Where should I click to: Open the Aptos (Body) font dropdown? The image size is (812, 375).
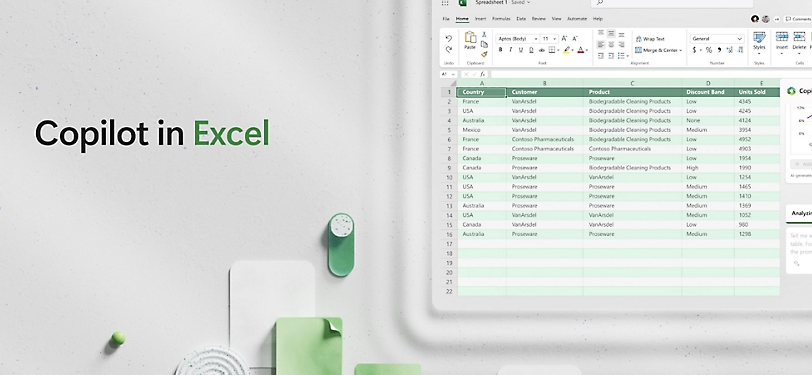[536, 39]
